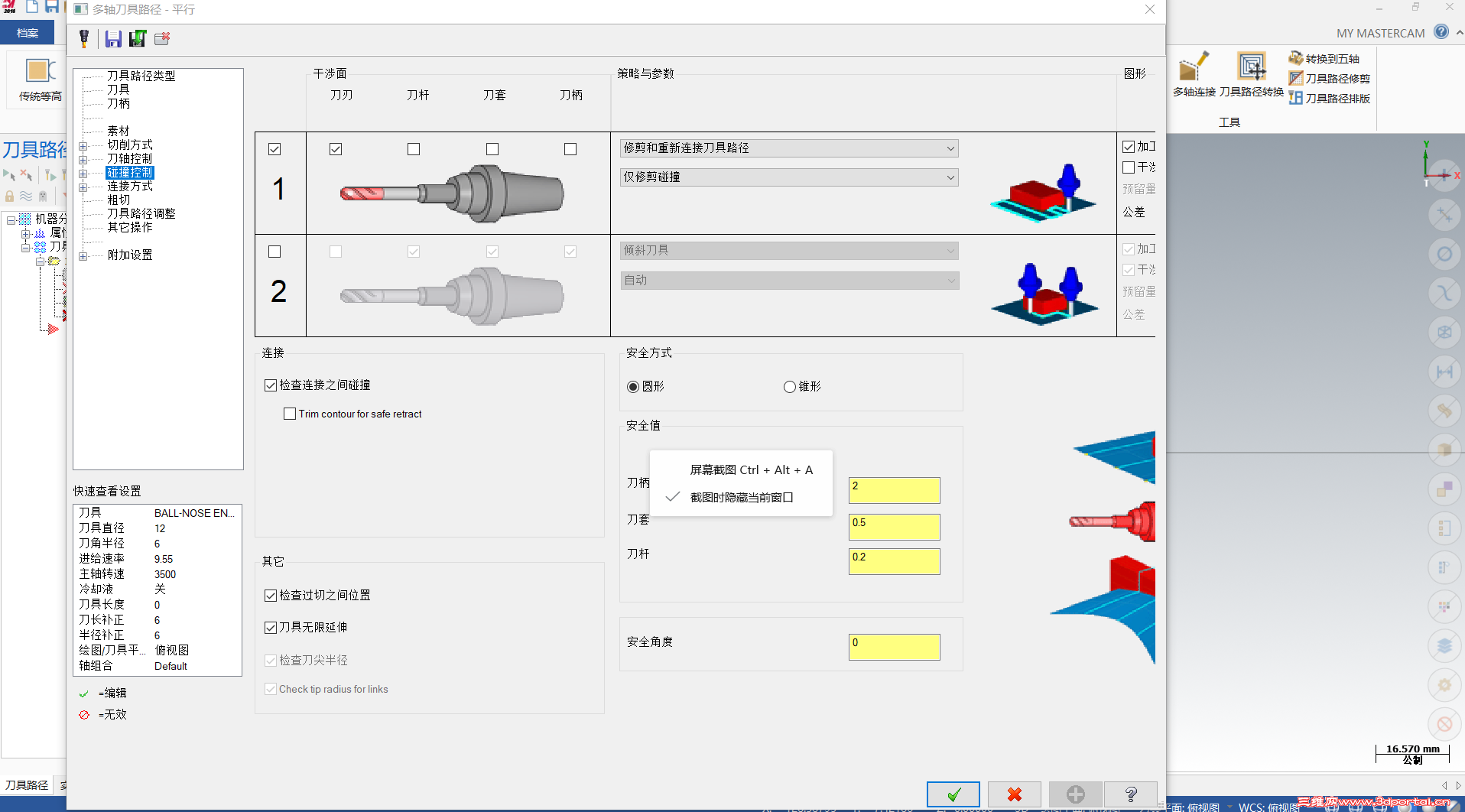Click the question mark help button
The image size is (1465, 812).
[x=1131, y=794]
